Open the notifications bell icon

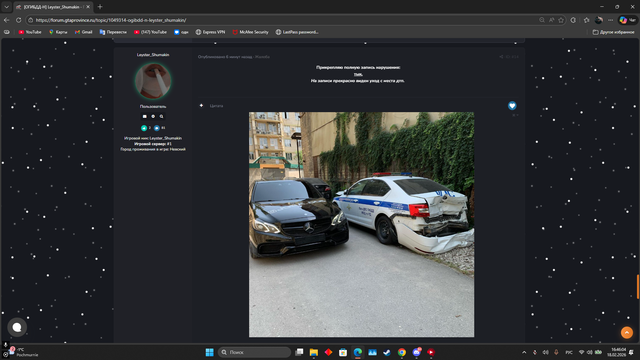tap(632, 352)
